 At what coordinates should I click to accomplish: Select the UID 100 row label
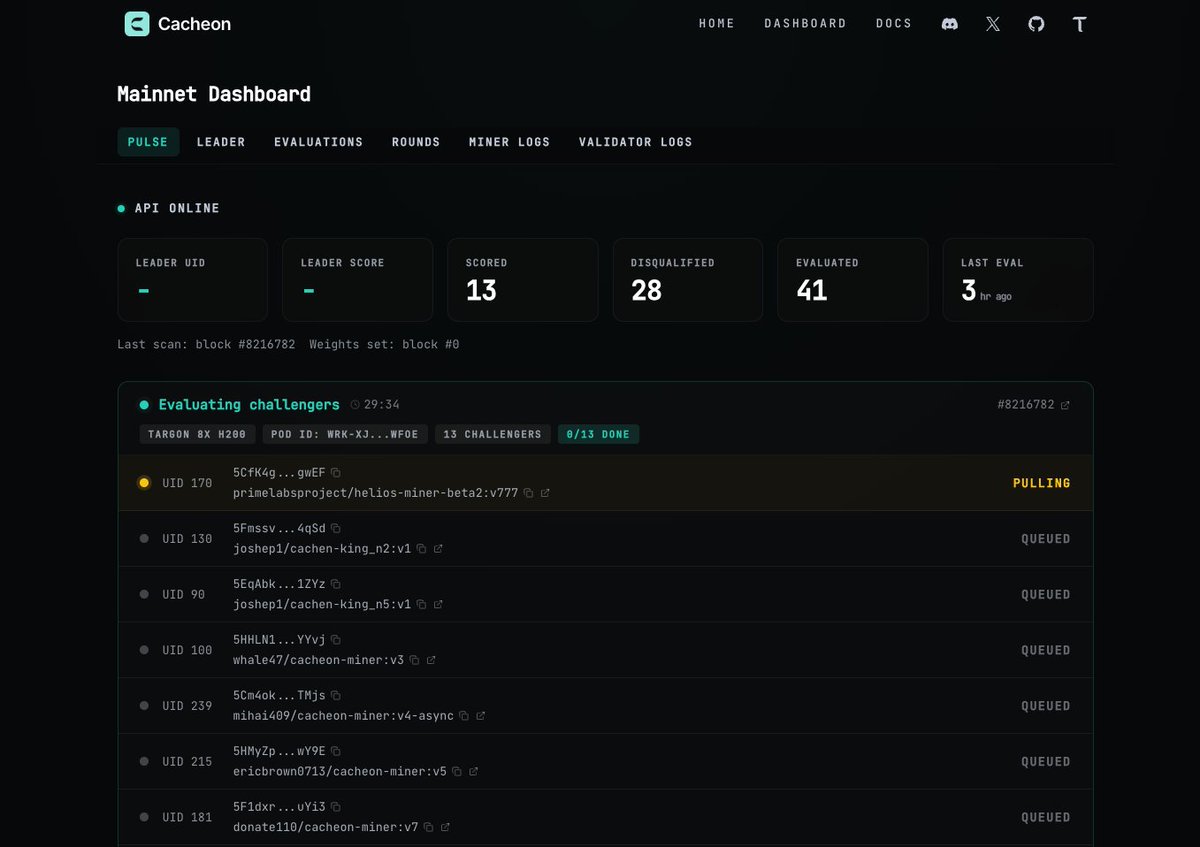tap(188, 650)
